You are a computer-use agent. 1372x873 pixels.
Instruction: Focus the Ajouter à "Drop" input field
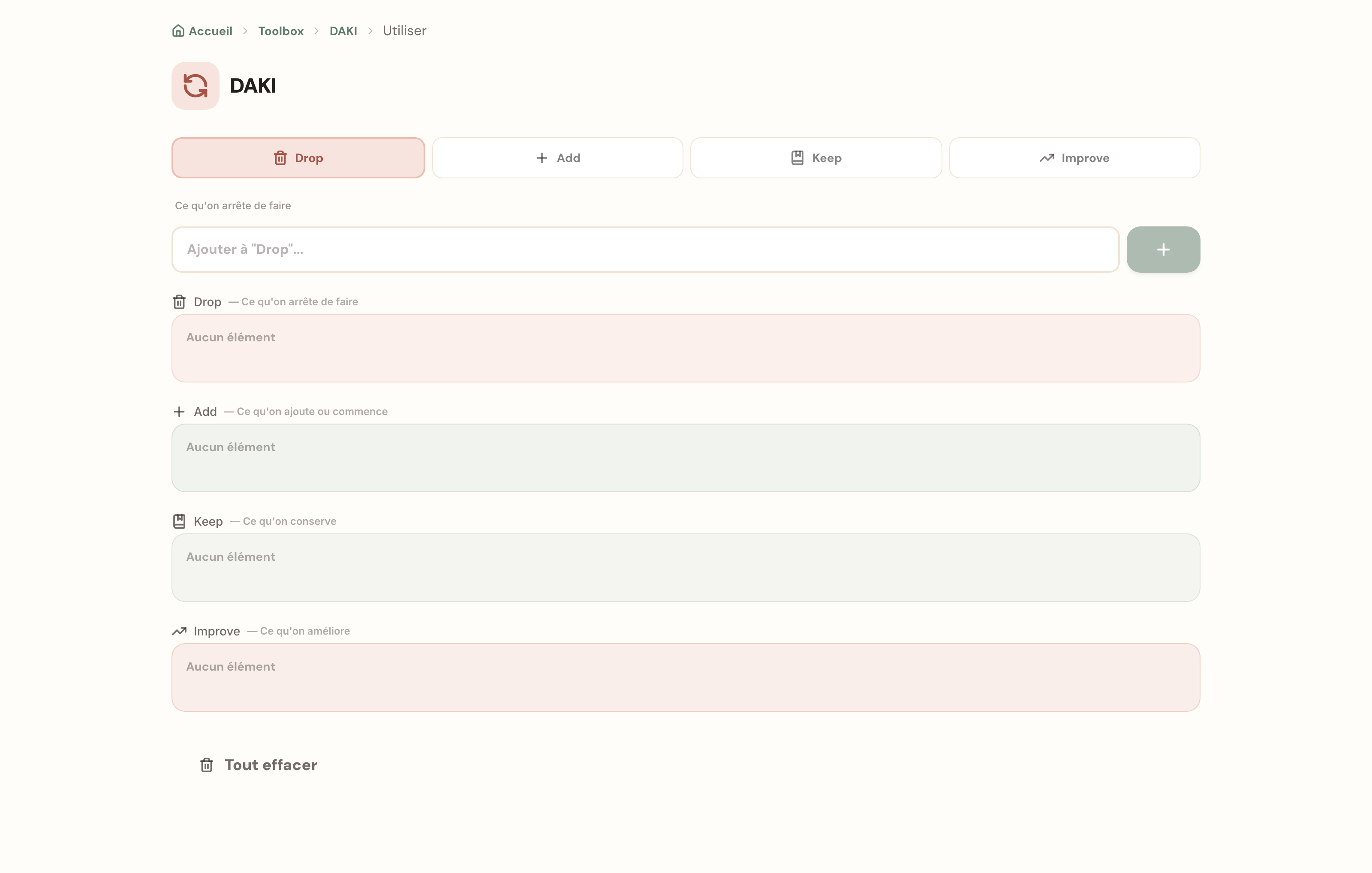coord(646,250)
